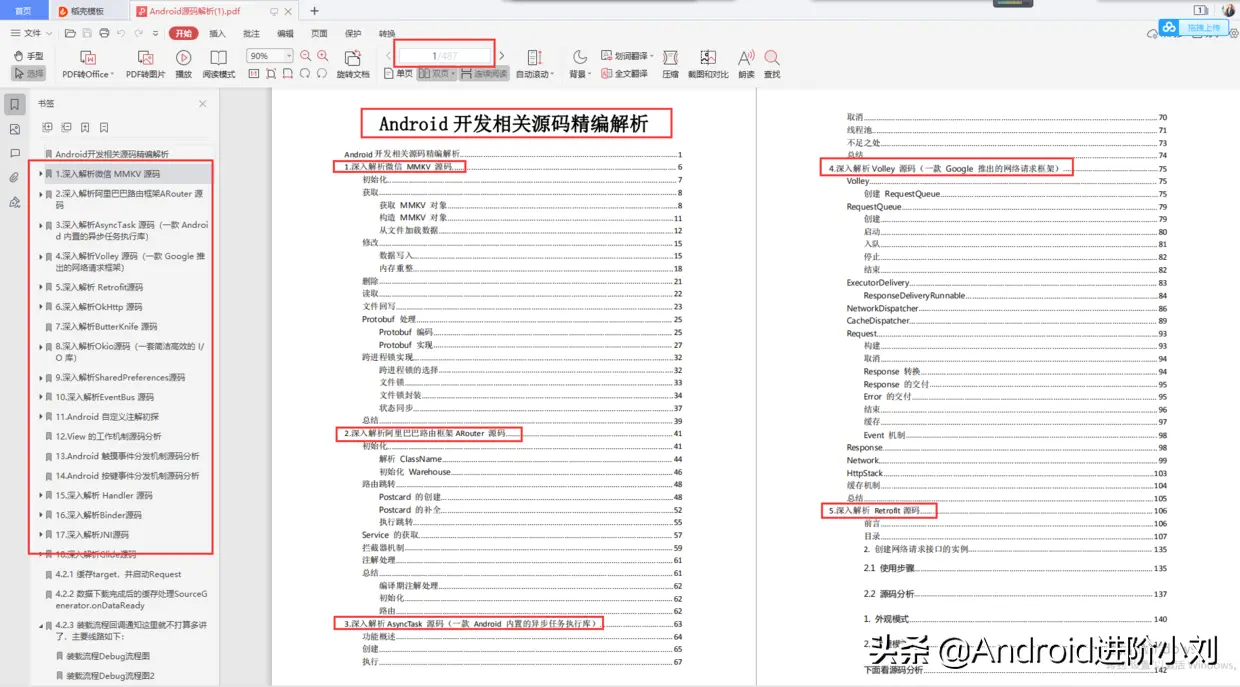Open a new tab with plus button
Viewport: 1240px width, 687px height.
tap(314, 11)
